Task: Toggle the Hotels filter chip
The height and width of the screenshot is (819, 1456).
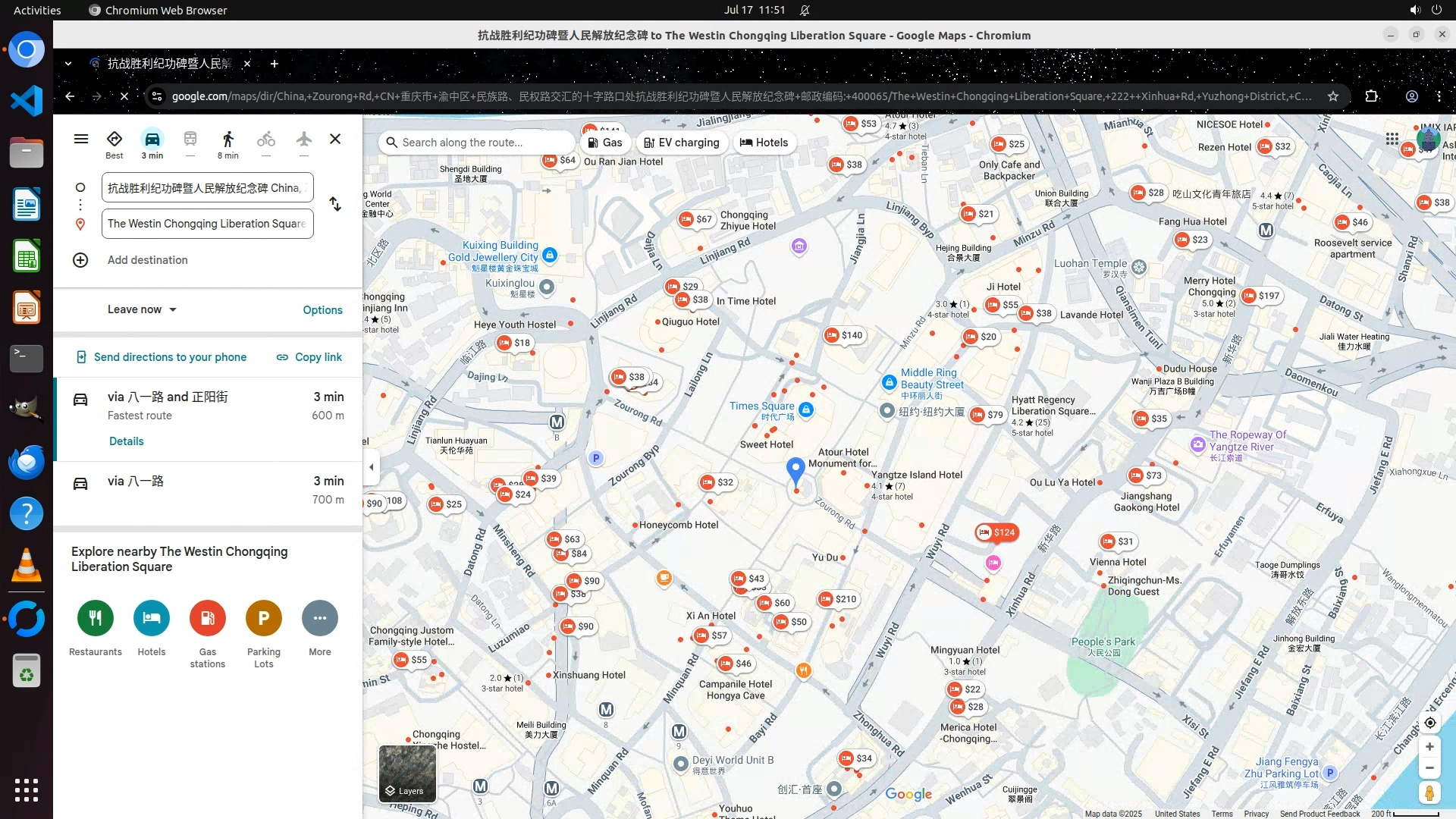Action: [x=764, y=143]
